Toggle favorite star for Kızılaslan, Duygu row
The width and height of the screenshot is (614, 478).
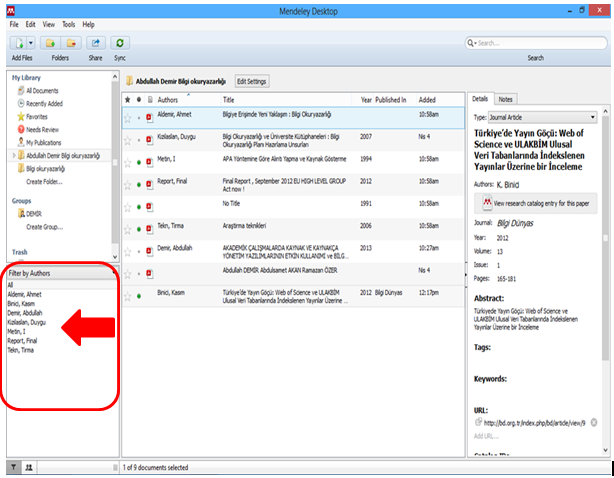(x=128, y=140)
